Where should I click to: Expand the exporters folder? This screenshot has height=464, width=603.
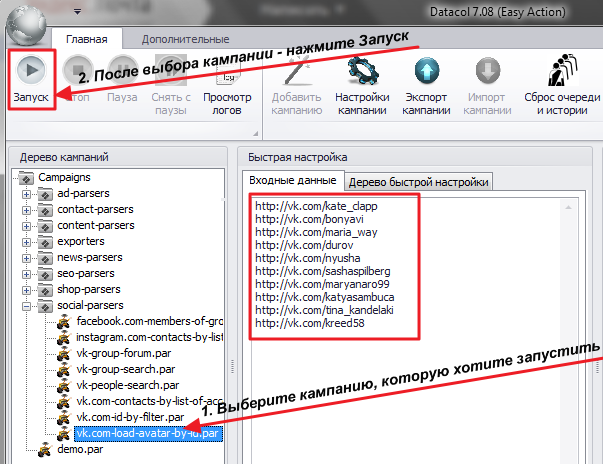coord(26,242)
